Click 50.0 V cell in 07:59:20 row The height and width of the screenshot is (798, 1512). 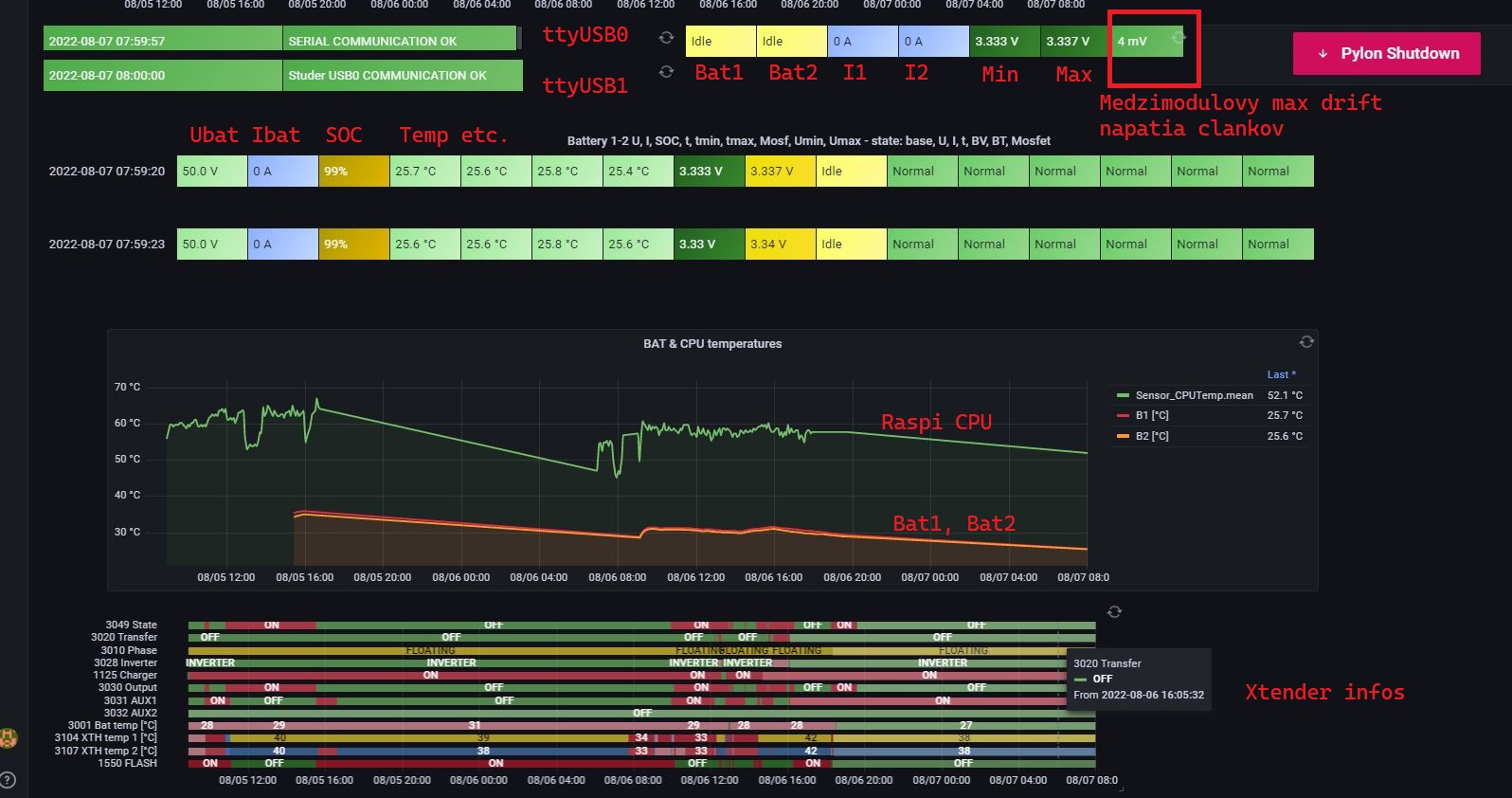tap(212, 172)
